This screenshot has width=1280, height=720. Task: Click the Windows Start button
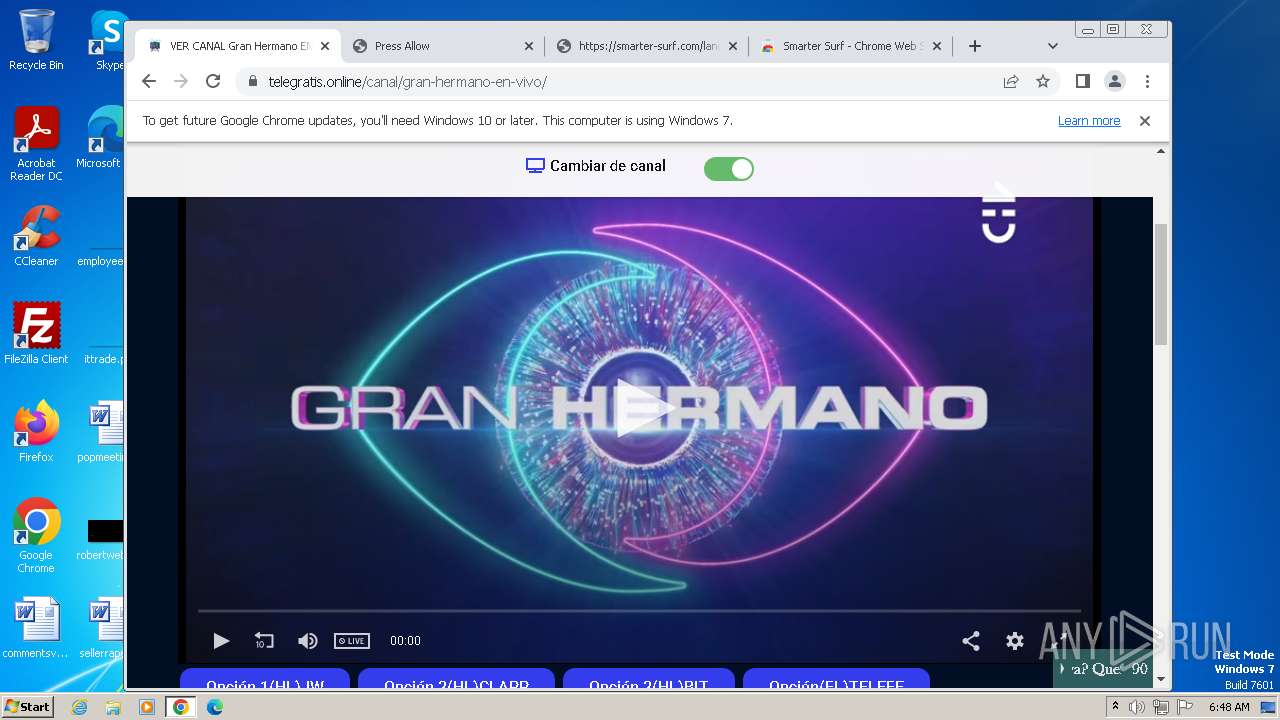point(27,706)
